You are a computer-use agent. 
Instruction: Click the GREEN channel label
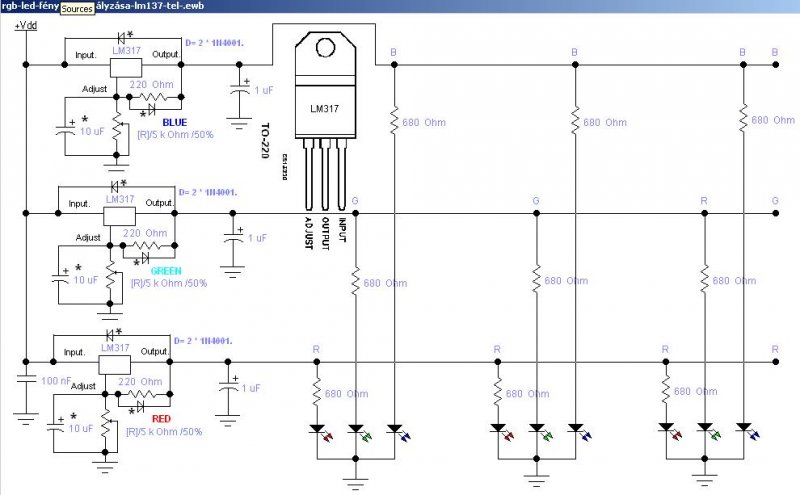pyautogui.click(x=166, y=271)
